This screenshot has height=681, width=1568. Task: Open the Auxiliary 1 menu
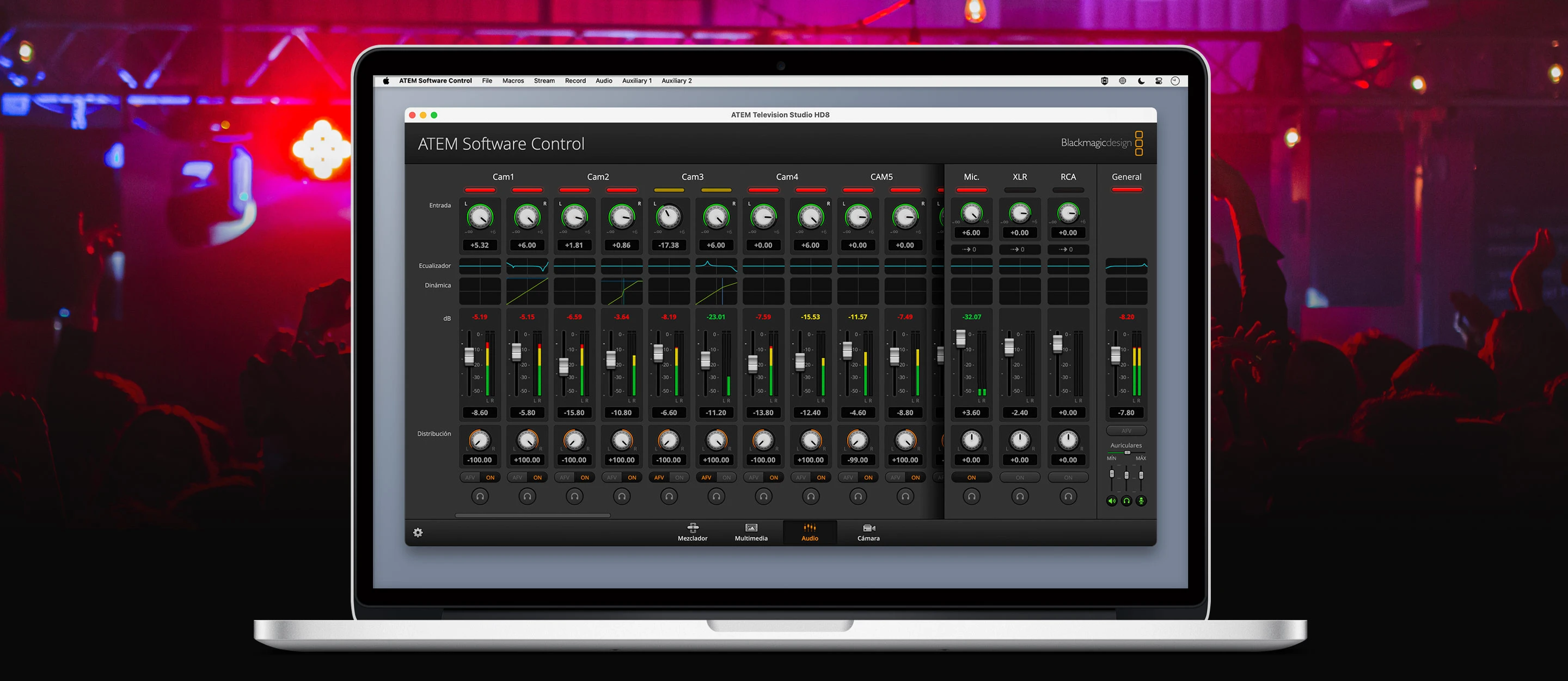636,81
